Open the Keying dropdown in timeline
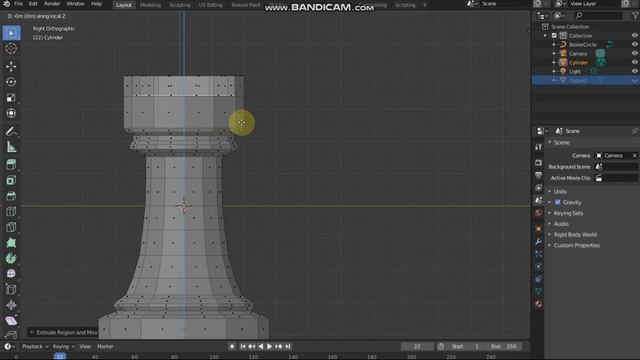 tap(64, 347)
